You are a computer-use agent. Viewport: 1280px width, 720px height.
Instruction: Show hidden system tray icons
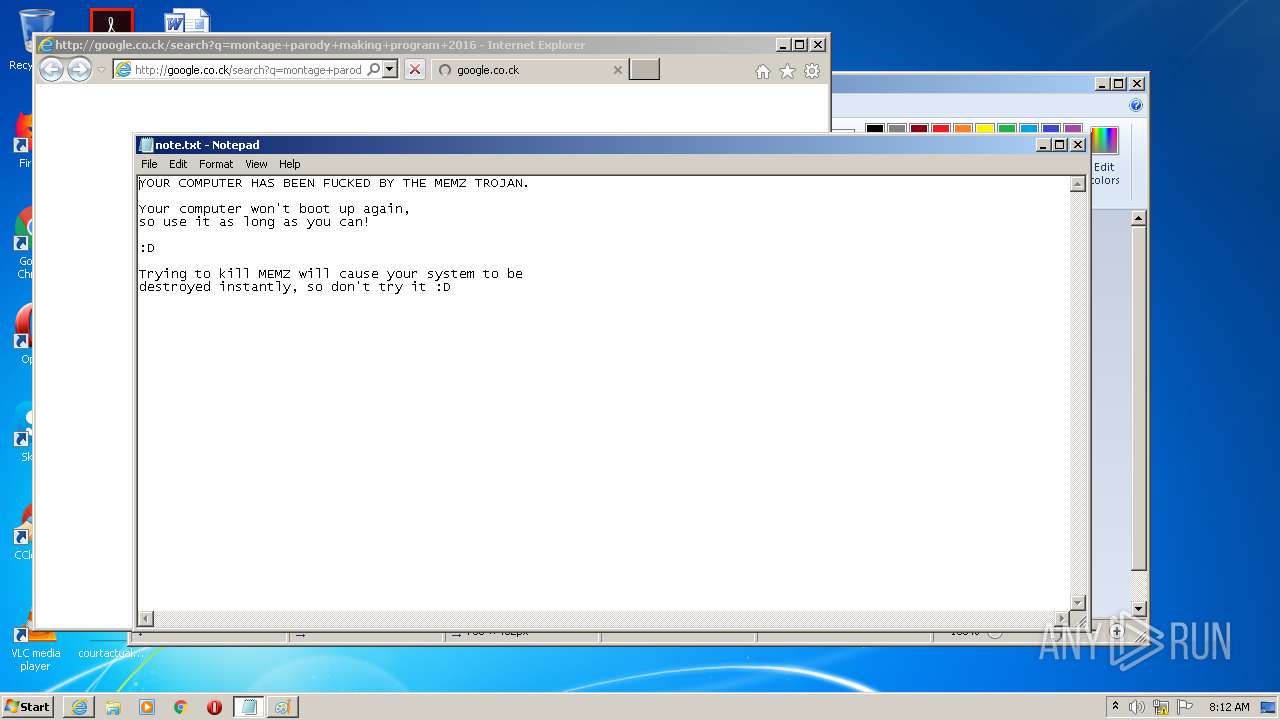pos(1115,706)
